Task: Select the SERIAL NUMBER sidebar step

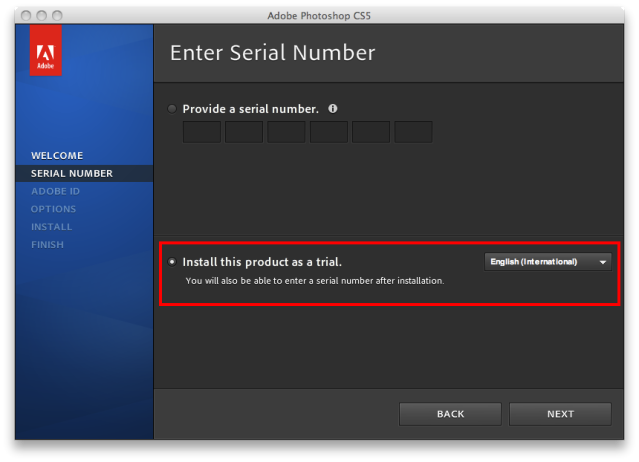Action: tap(72, 174)
